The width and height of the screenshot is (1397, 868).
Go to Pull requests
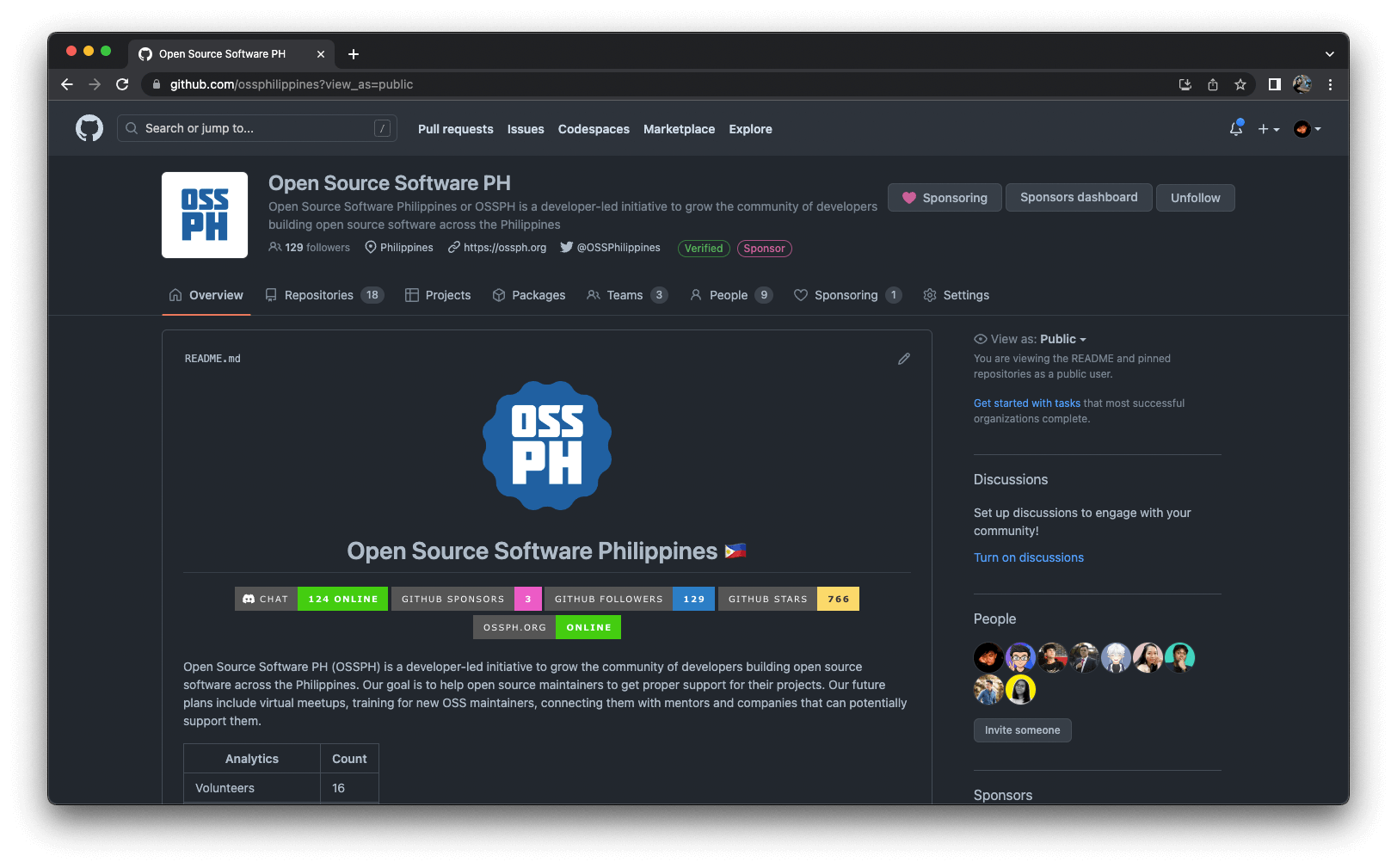(x=456, y=129)
